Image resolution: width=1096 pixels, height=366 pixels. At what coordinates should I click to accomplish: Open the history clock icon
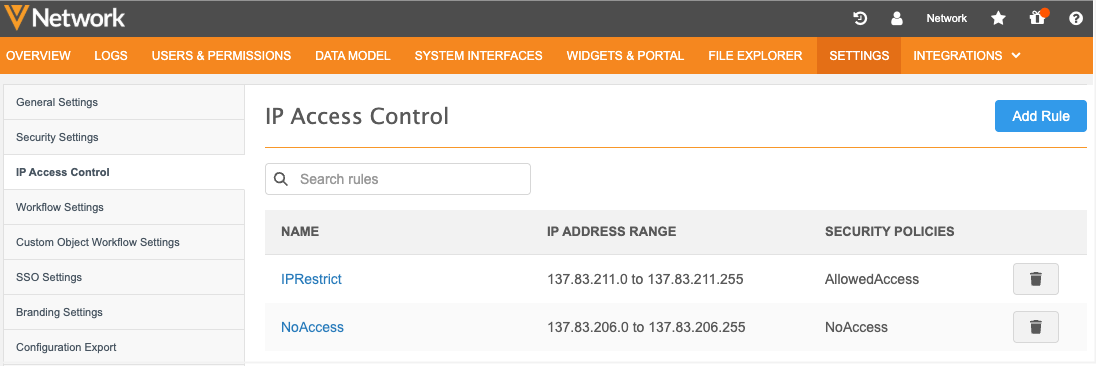pos(860,19)
